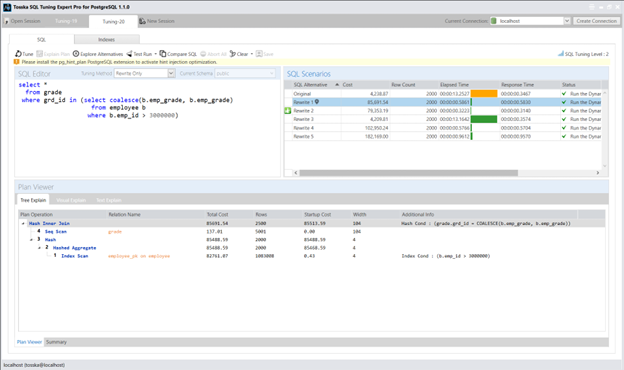Open the Current Schema dropdown
The height and width of the screenshot is (370, 624).
[272, 73]
